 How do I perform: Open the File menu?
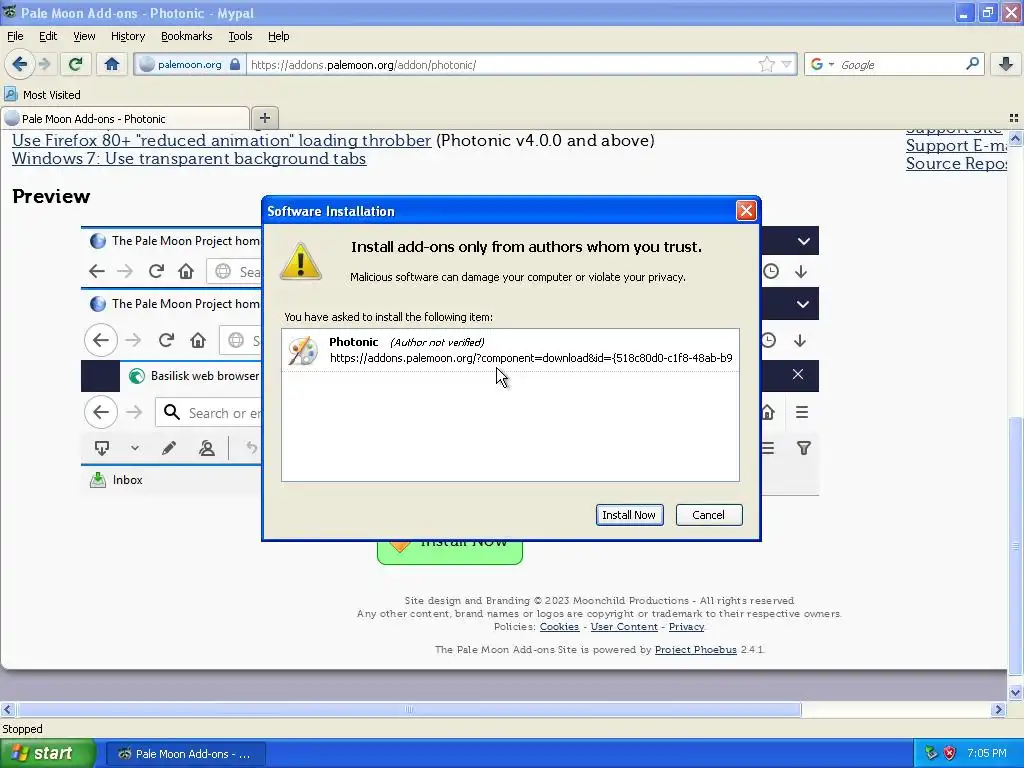(x=15, y=36)
